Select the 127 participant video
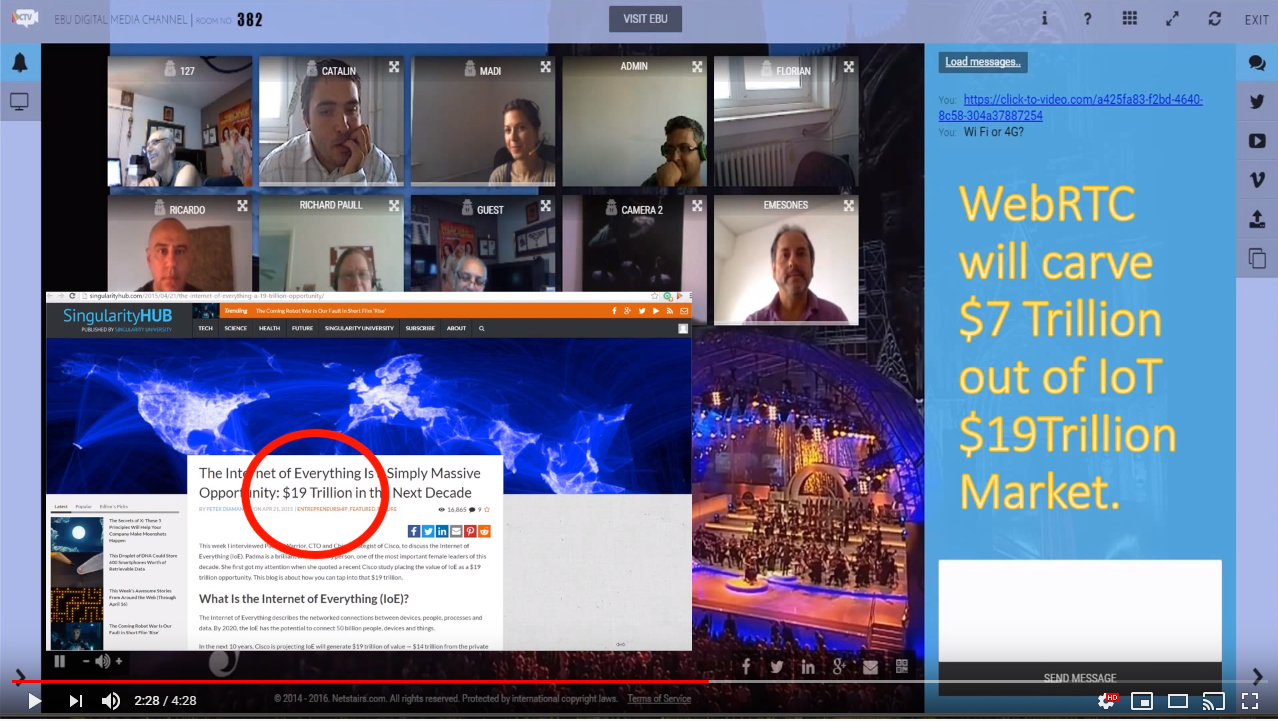This screenshot has width=1278, height=721. tap(180, 121)
